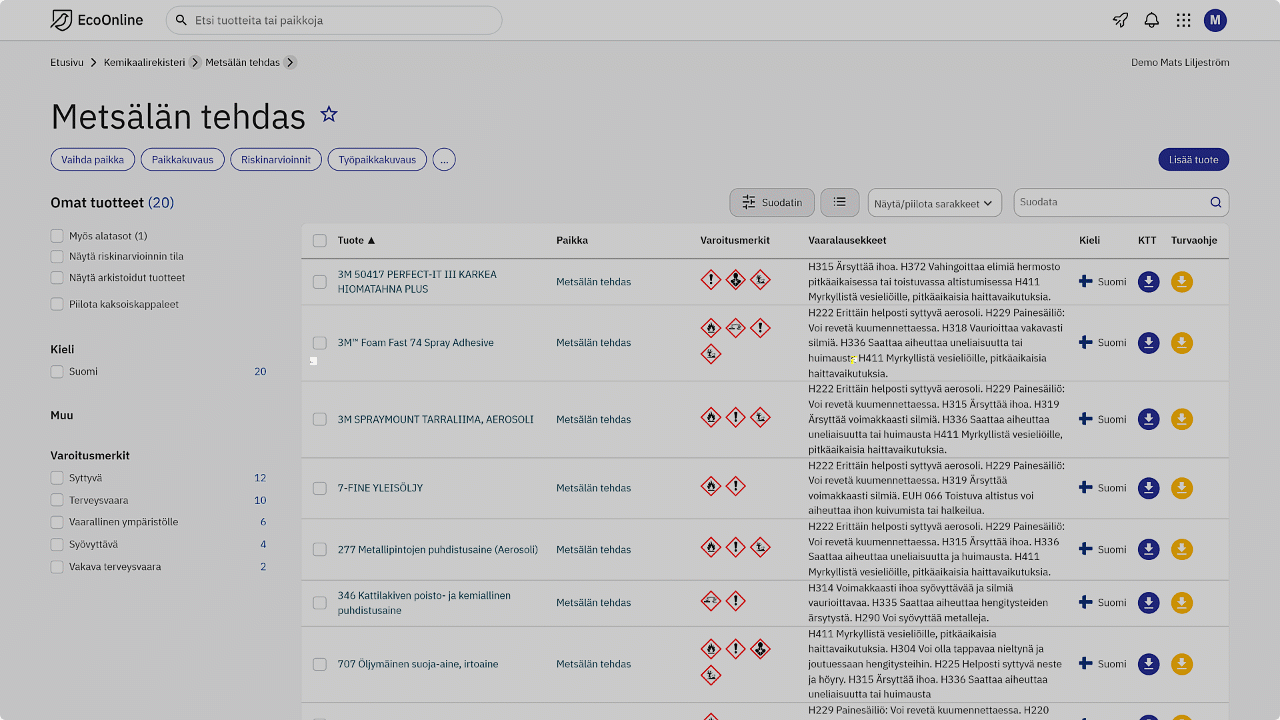
Task: Download KTT for 277 Metallipintojen puhdistusaine
Action: click(x=1149, y=549)
